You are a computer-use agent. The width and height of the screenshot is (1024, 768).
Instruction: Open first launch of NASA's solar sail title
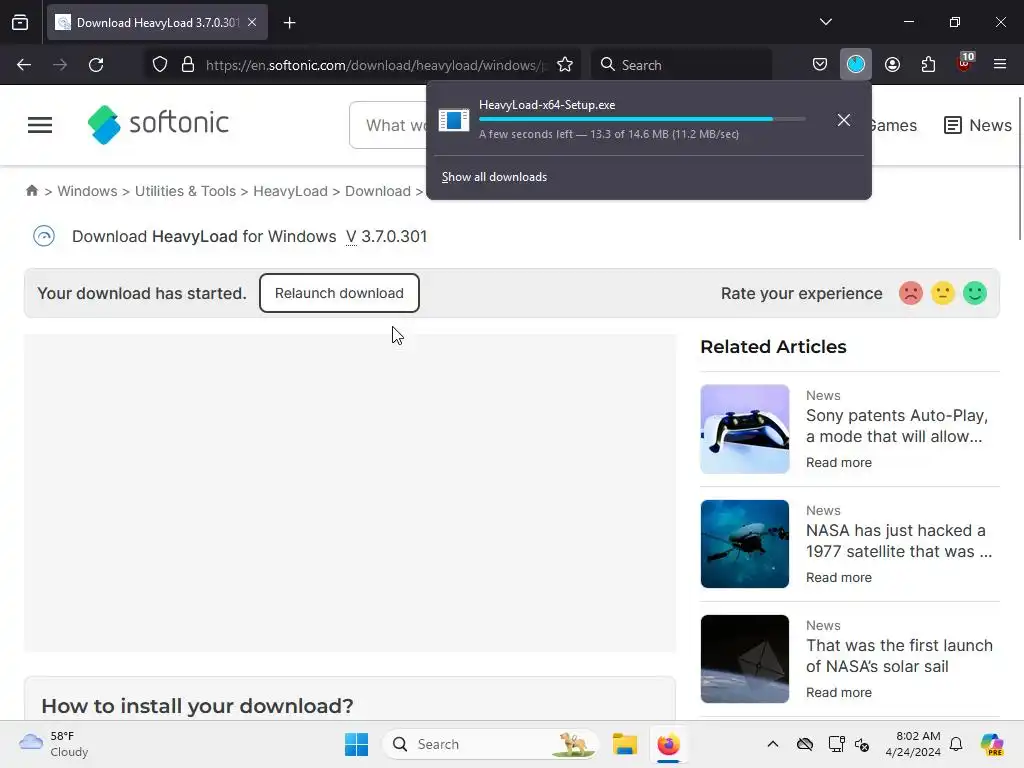coord(899,656)
